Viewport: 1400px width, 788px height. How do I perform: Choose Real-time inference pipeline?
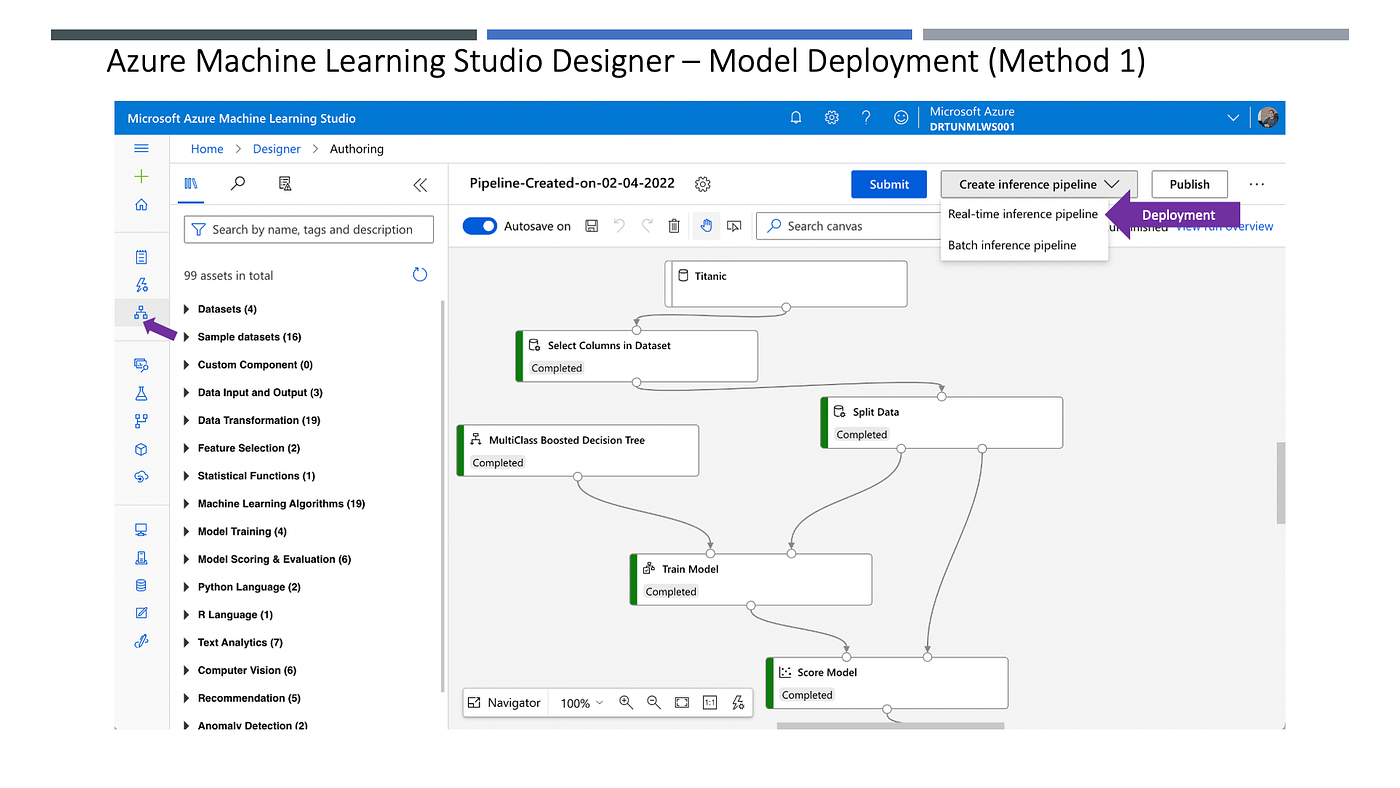(1023, 214)
